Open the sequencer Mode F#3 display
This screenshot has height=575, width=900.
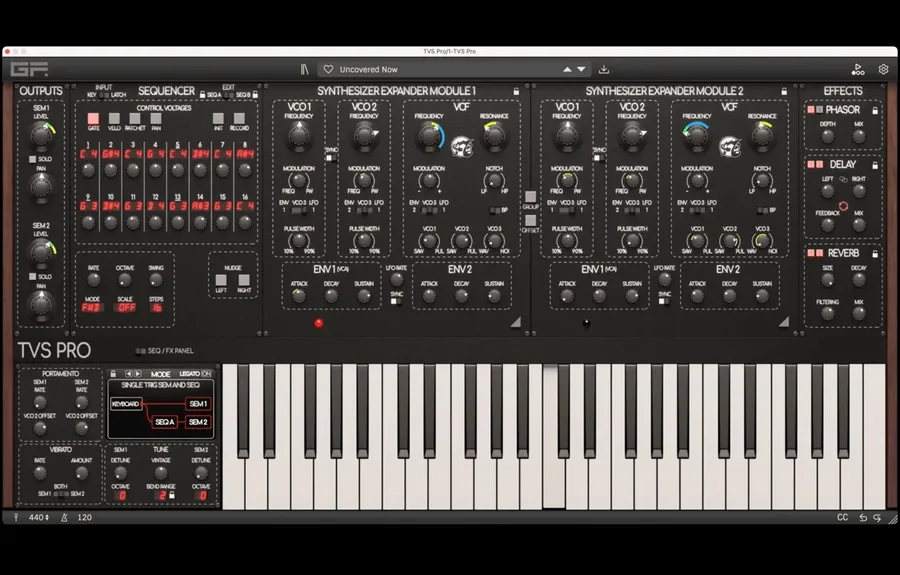coord(92,308)
